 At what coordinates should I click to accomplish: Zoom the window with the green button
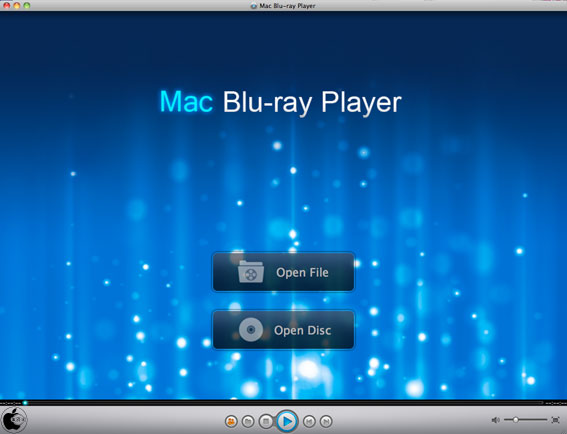point(27,5)
